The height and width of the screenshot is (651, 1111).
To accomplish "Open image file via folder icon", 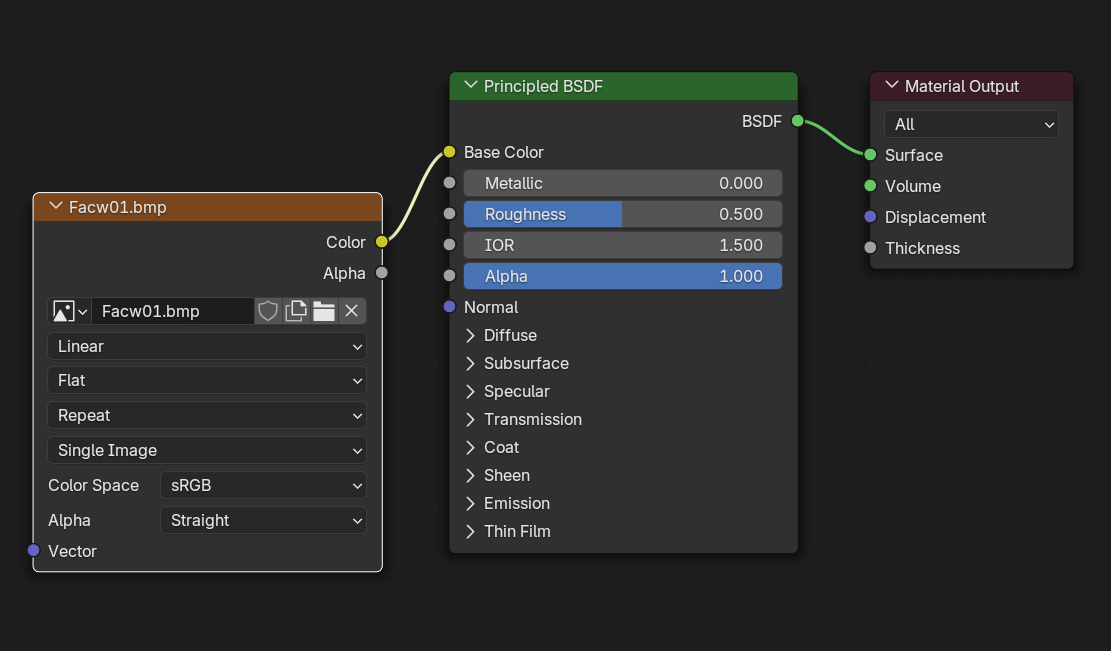I will click(324, 311).
